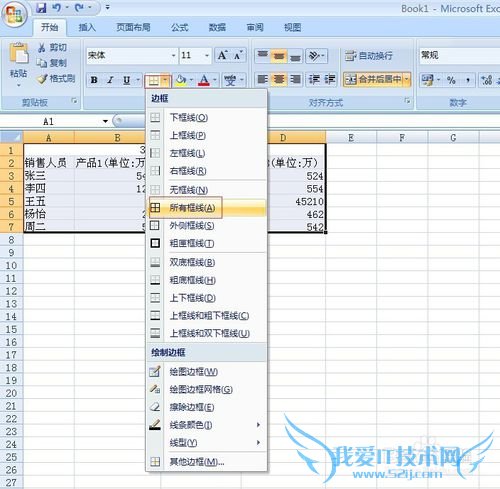The width and height of the screenshot is (500, 489).
Task: Apply the fill color bucket
Action: (180, 80)
